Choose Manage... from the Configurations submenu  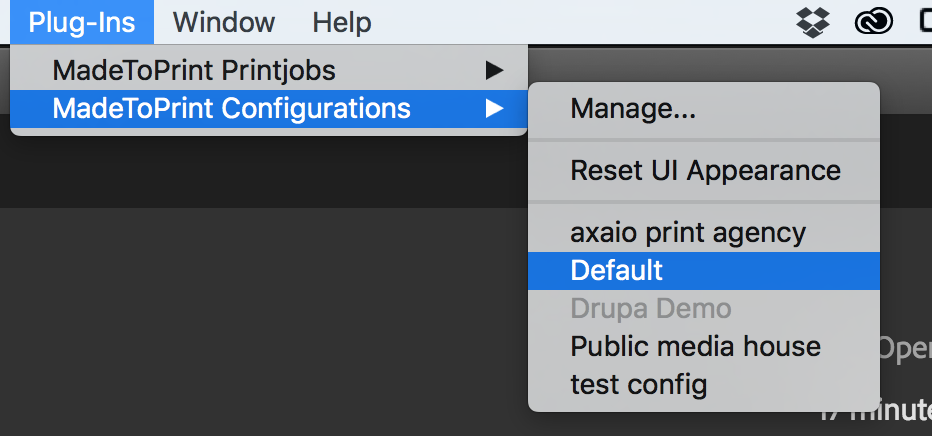click(x=704, y=109)
